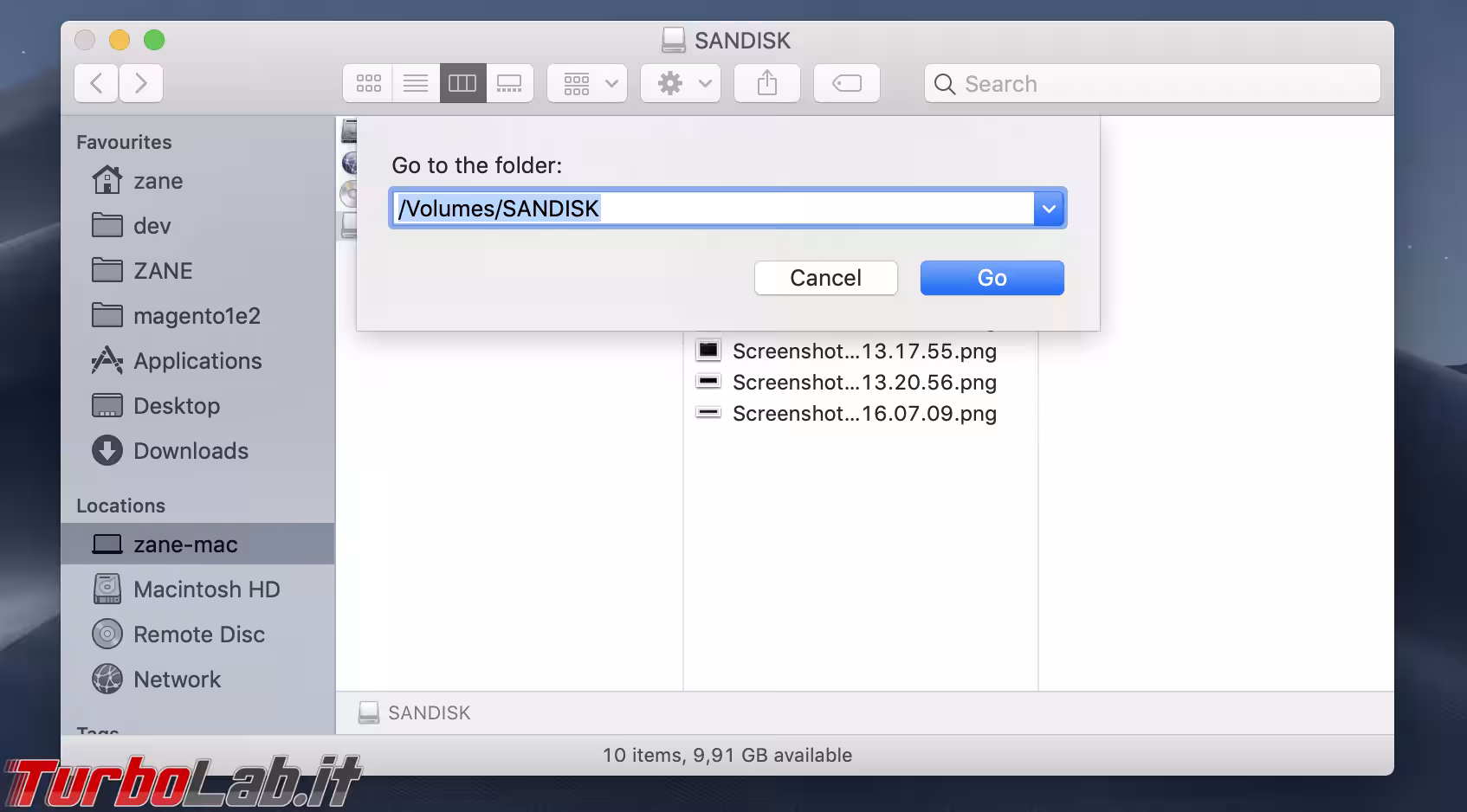Image resolution: width=1467 pixels, height=812 pixels.
Task: Click the SANDISK drive icon in title bar
Action: point(673,40)
